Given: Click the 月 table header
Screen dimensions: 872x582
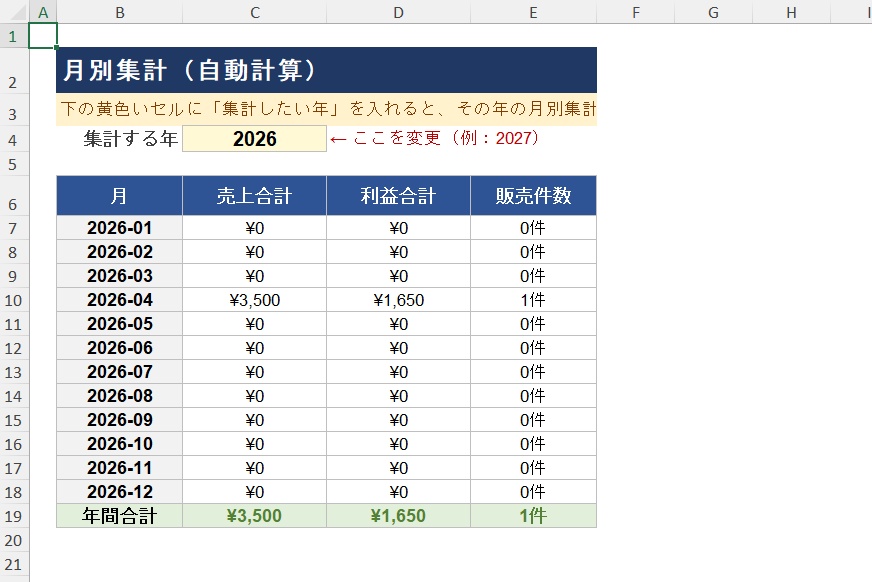Looking at the screenshot, I should (x=120, y=196).
